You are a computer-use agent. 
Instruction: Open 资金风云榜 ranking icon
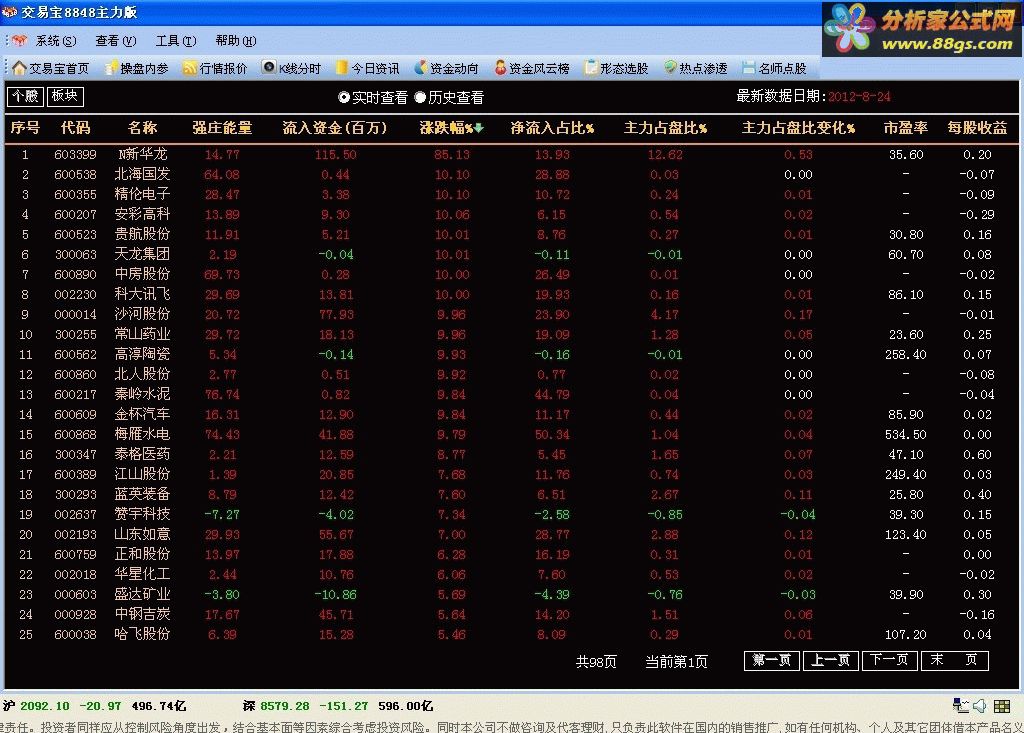click(500, 67)
